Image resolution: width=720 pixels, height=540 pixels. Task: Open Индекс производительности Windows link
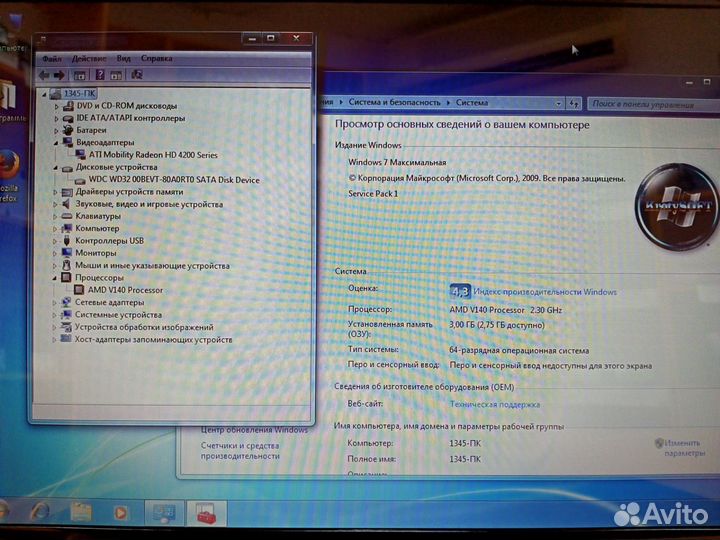(545, 292)
